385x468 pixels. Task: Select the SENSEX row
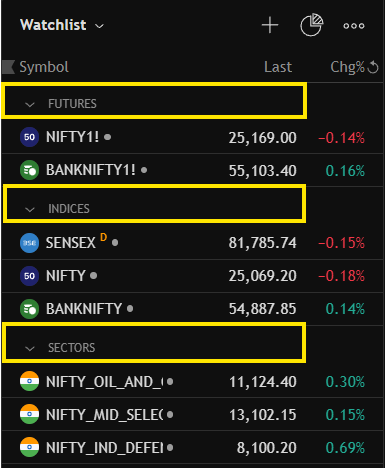point(192,243)
